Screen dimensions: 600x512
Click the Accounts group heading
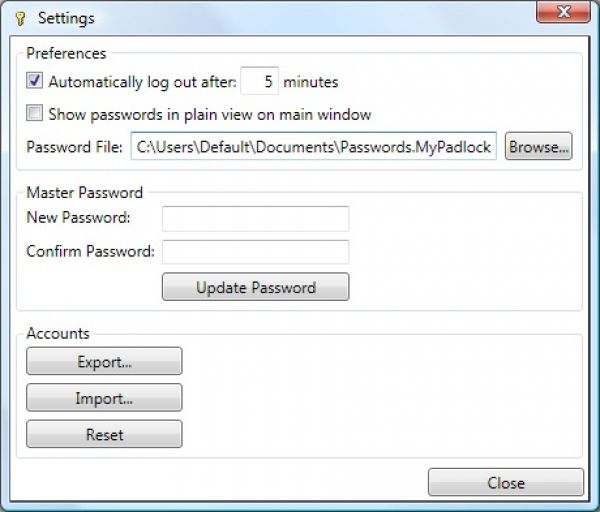[57, 333]
